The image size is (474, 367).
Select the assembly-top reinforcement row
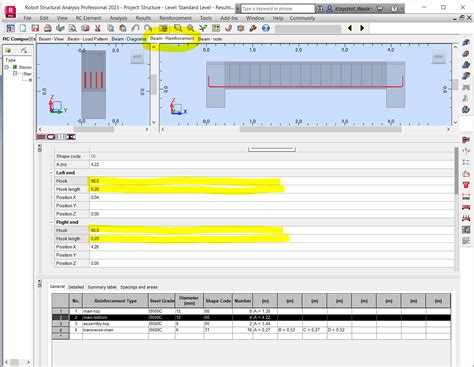(x=251, y=324)
